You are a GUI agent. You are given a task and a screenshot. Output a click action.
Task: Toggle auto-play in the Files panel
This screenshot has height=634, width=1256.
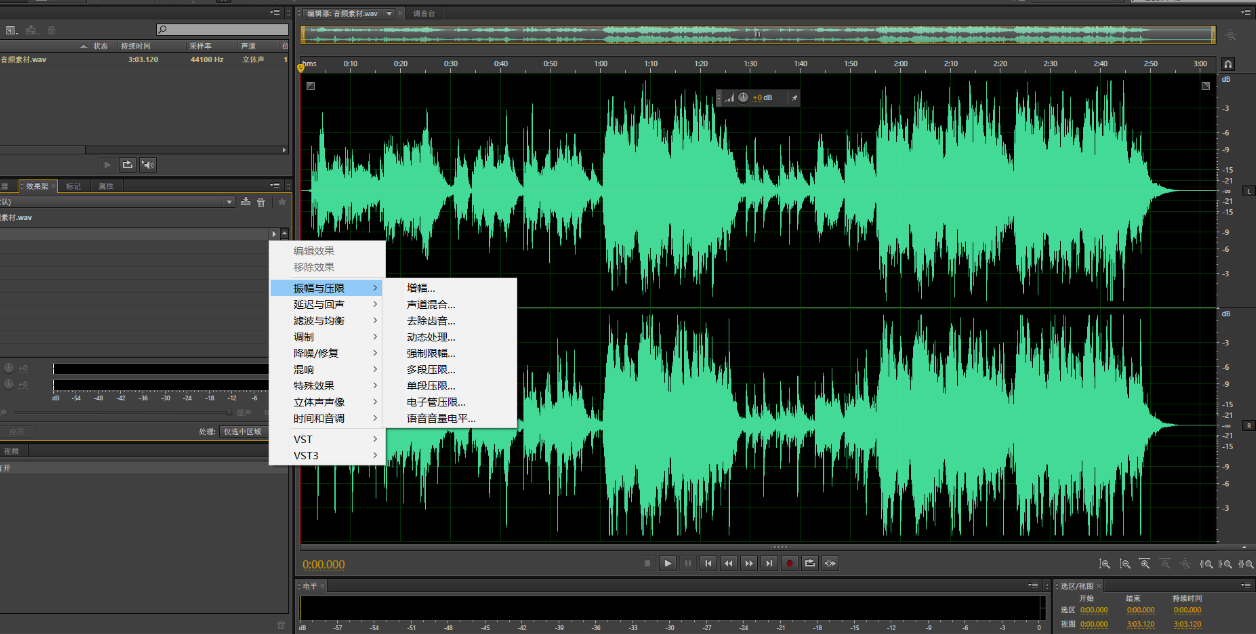pyautogui.click(x=148, y=164)
